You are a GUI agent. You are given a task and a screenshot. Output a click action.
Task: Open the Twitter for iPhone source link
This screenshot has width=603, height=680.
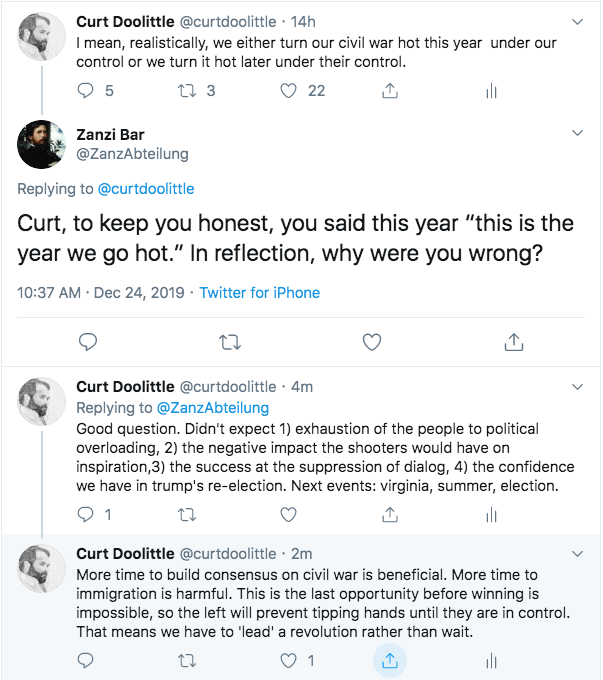pos(259,293)
